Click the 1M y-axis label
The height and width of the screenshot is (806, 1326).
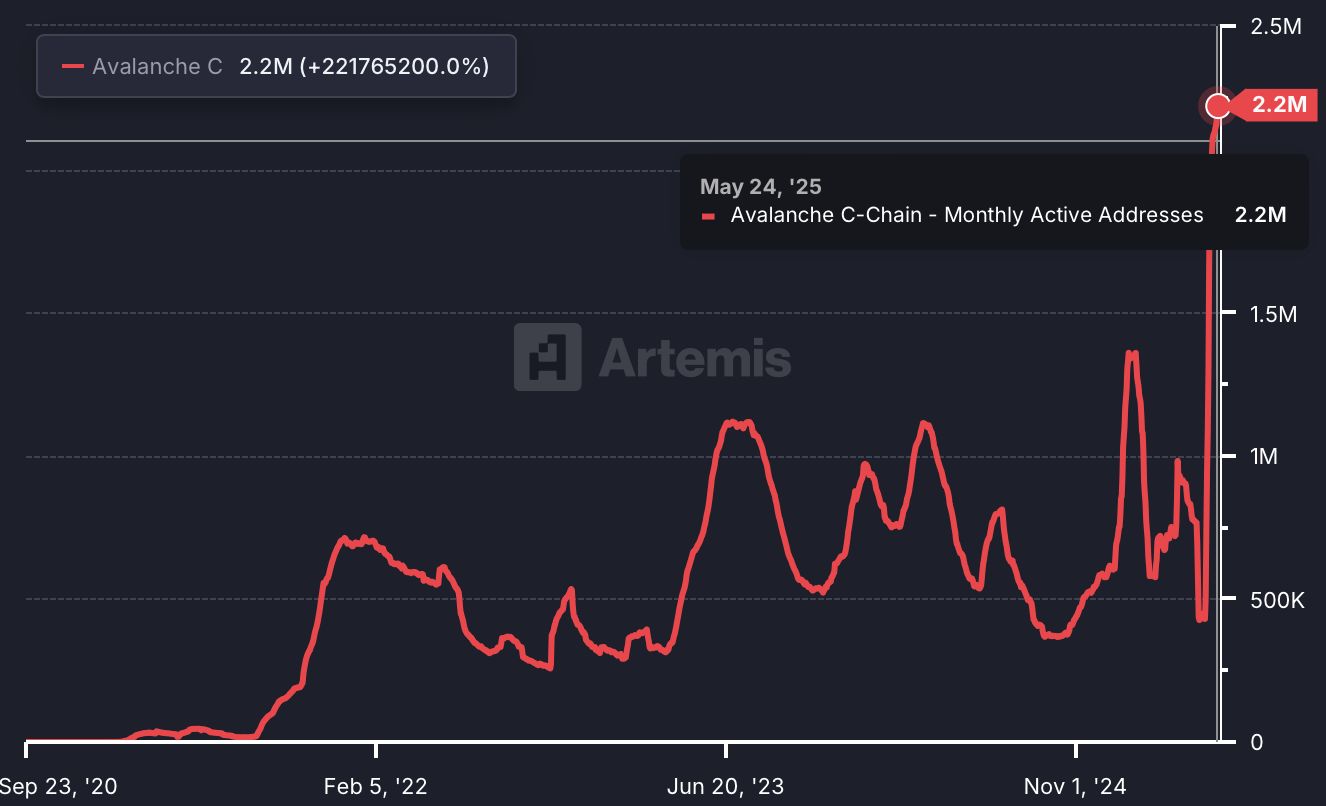click(1263, 457)
